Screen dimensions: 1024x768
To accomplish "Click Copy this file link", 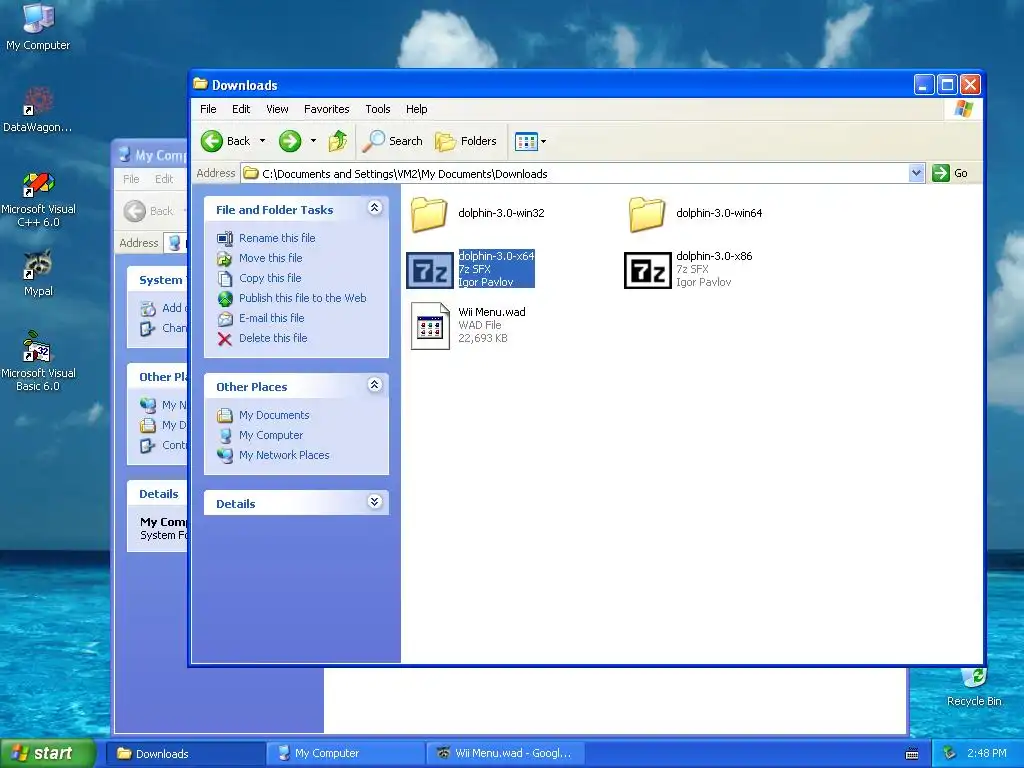I will (270, 278).
